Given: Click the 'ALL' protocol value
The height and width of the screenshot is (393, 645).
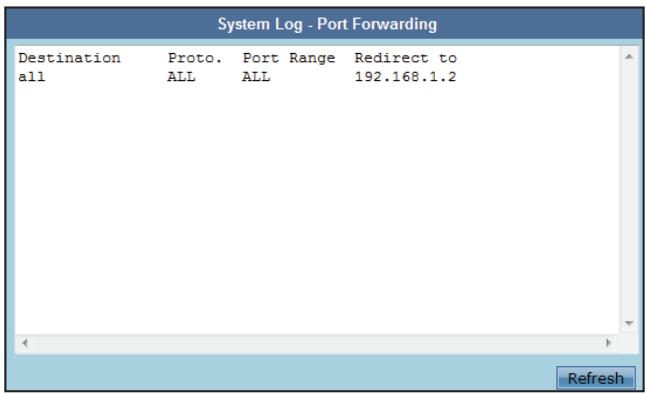Looking at the screenshot, I should (181, 77).
